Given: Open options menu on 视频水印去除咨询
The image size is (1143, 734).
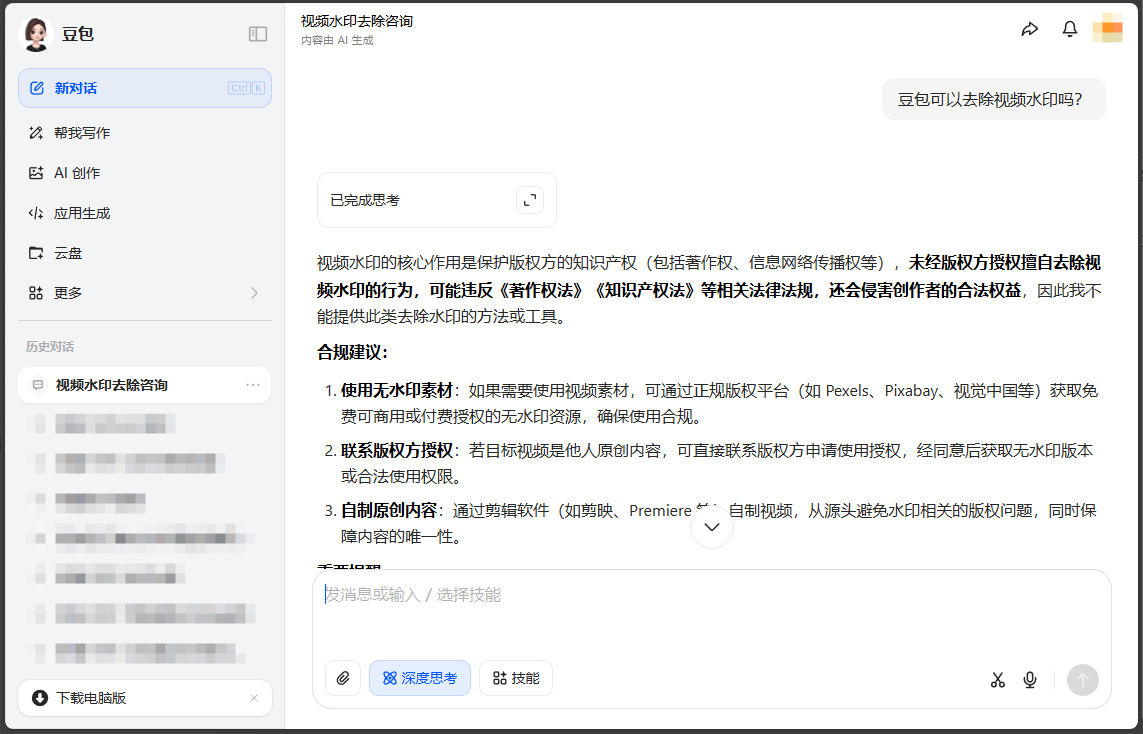Looking at the screenshot, I should coord(253,385).
